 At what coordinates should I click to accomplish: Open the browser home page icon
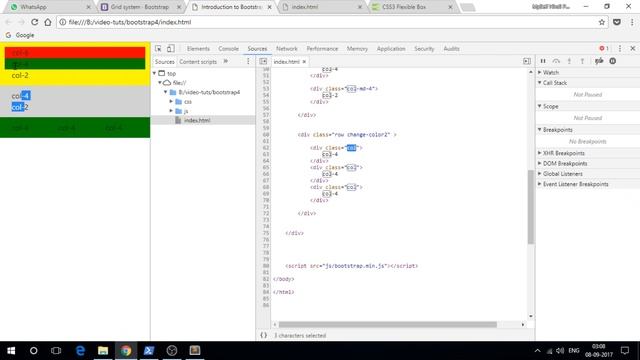point(48,22)
